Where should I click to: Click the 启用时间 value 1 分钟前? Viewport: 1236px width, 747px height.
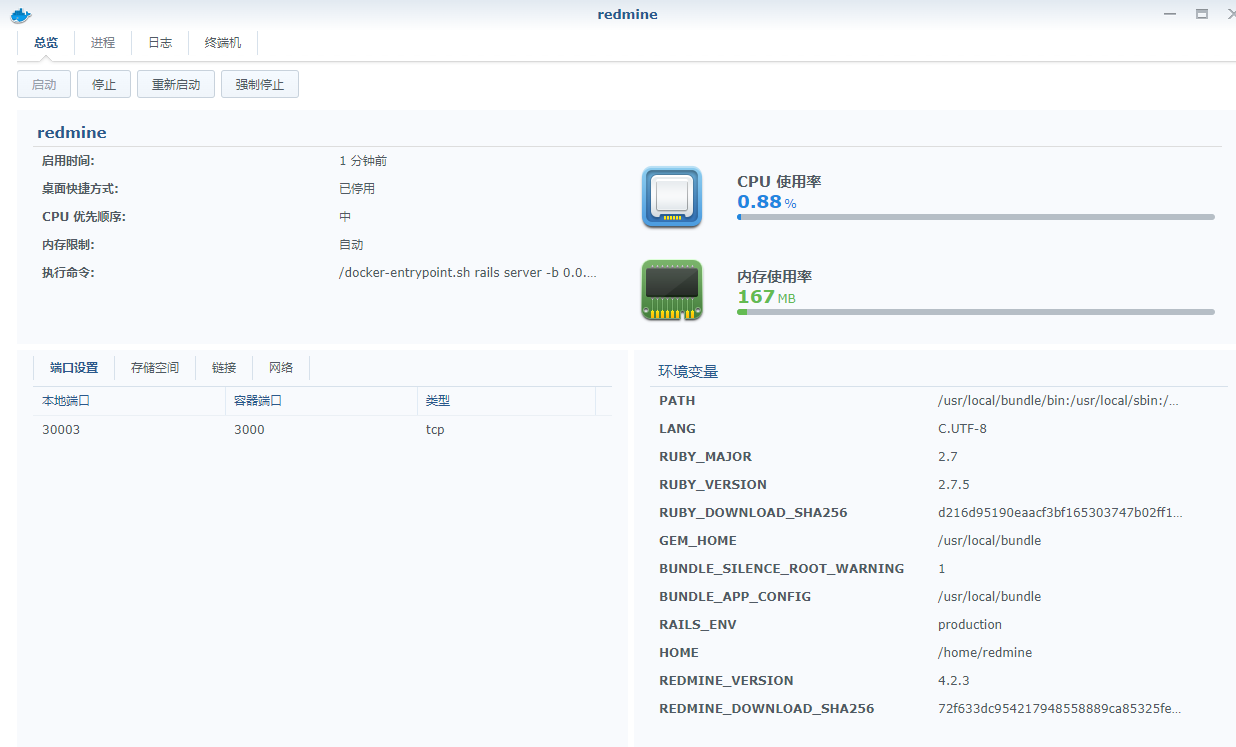(363, 161)
